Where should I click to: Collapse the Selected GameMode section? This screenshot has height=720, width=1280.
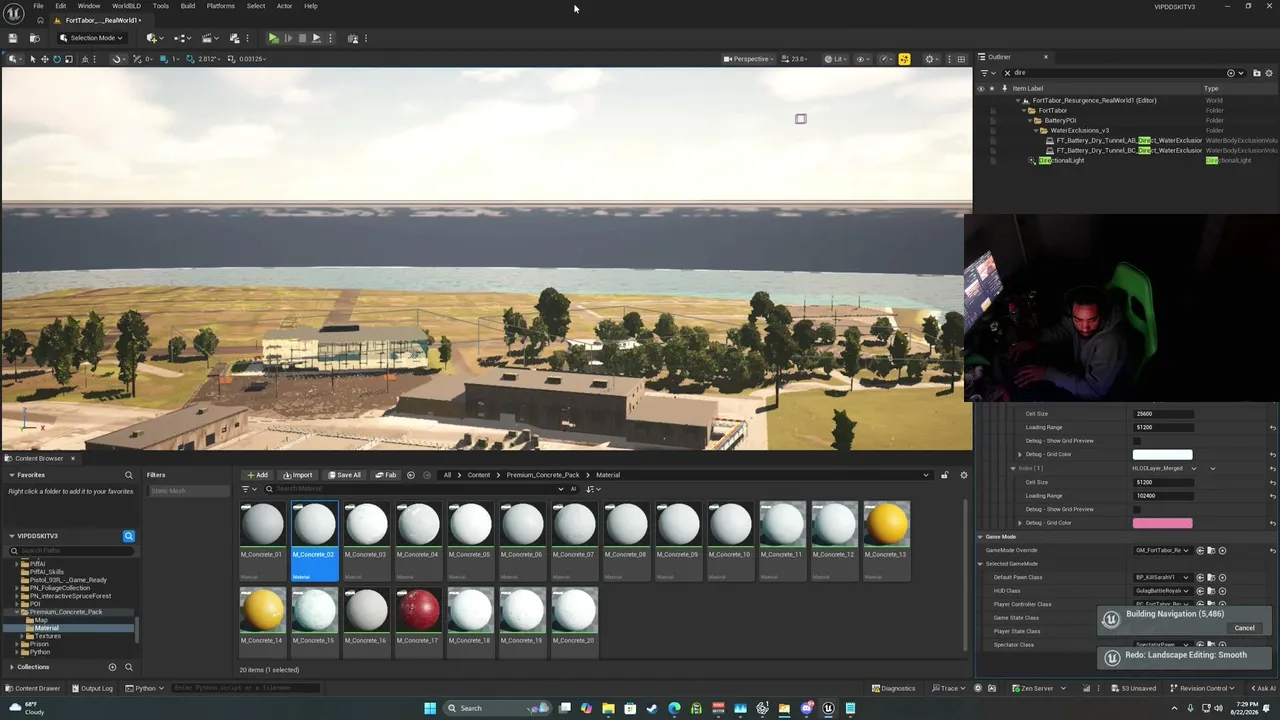pos(980,564)
